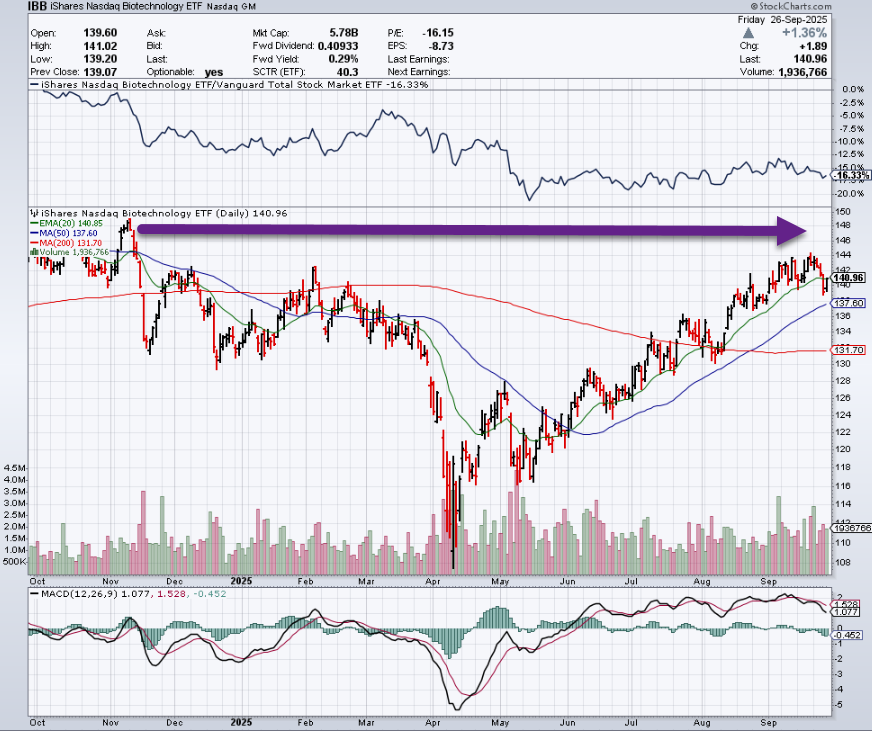Viewport: 872px width, 732px height.
Task: Click the Optionable yes value
Action: tap(214, 72)
